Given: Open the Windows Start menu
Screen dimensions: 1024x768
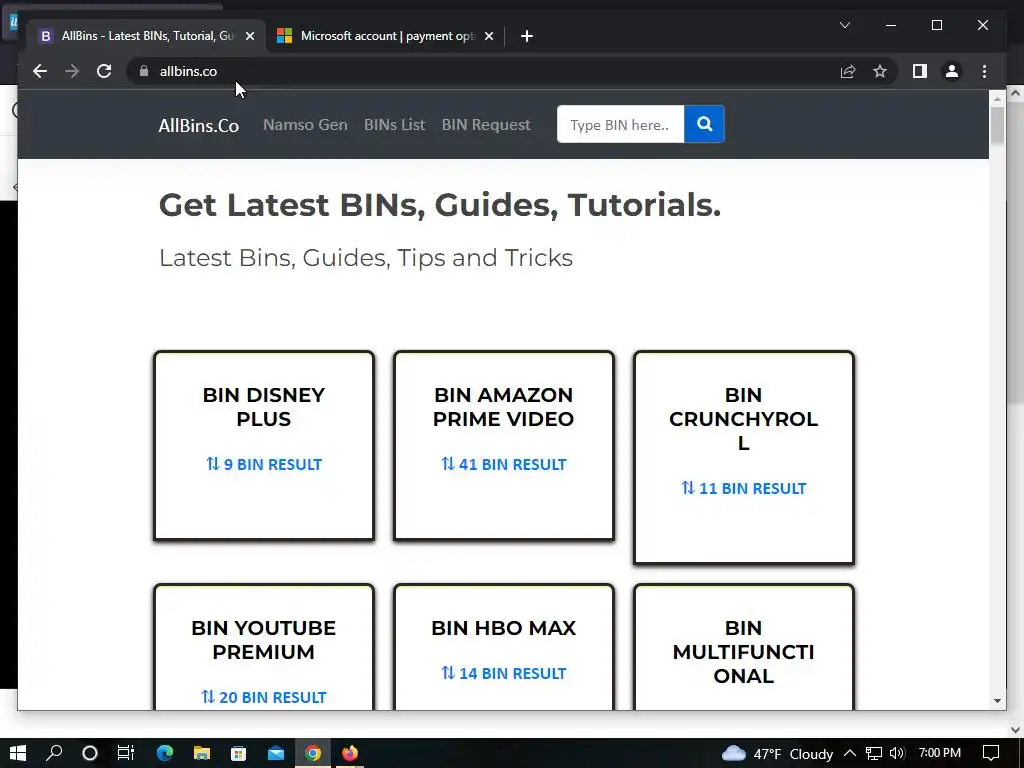Looking at the screenshot, I should [x=18, y=753].
